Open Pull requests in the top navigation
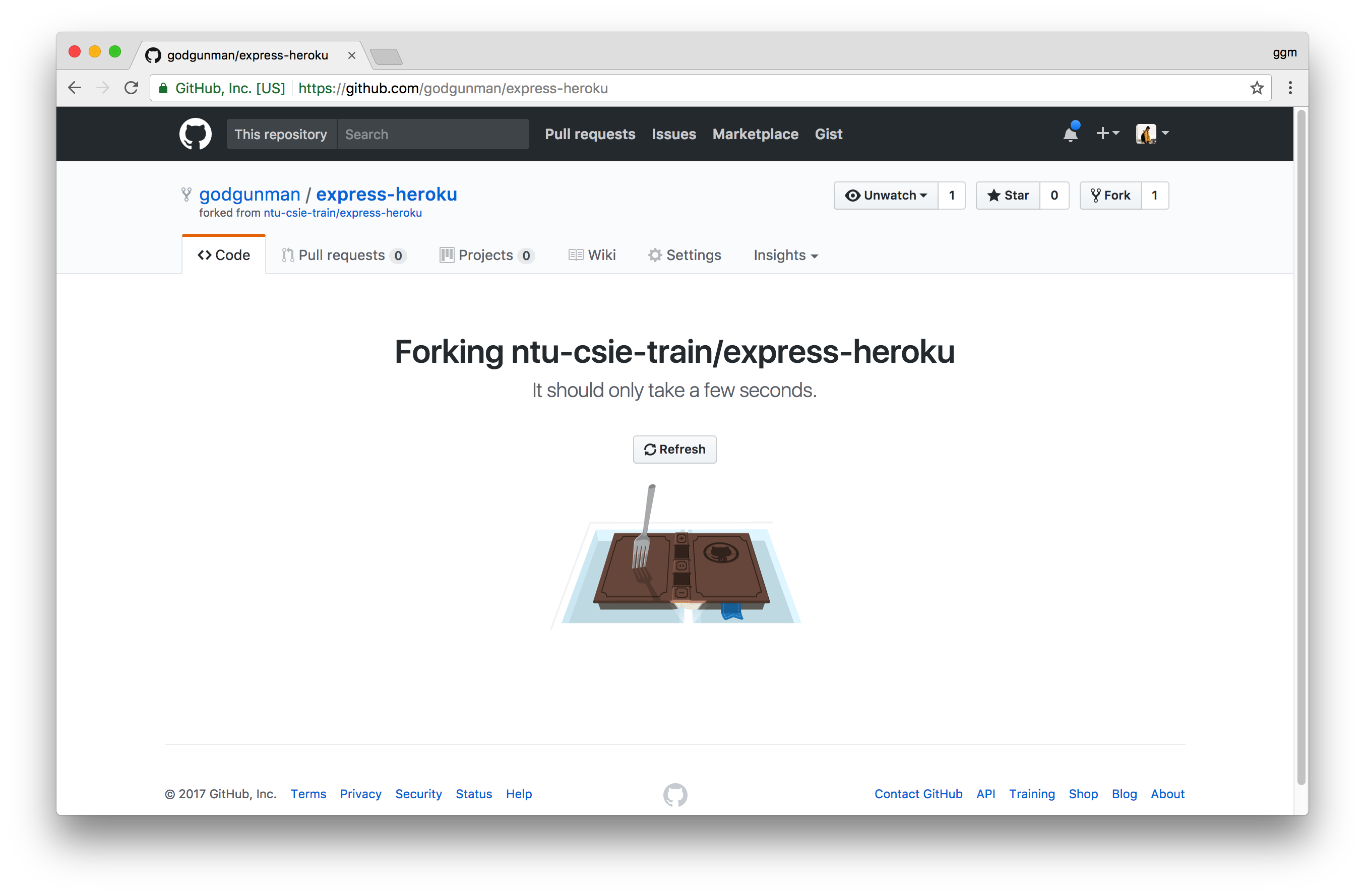The image size is (1365, 896). pyautogui.click(x=590, y=134)
